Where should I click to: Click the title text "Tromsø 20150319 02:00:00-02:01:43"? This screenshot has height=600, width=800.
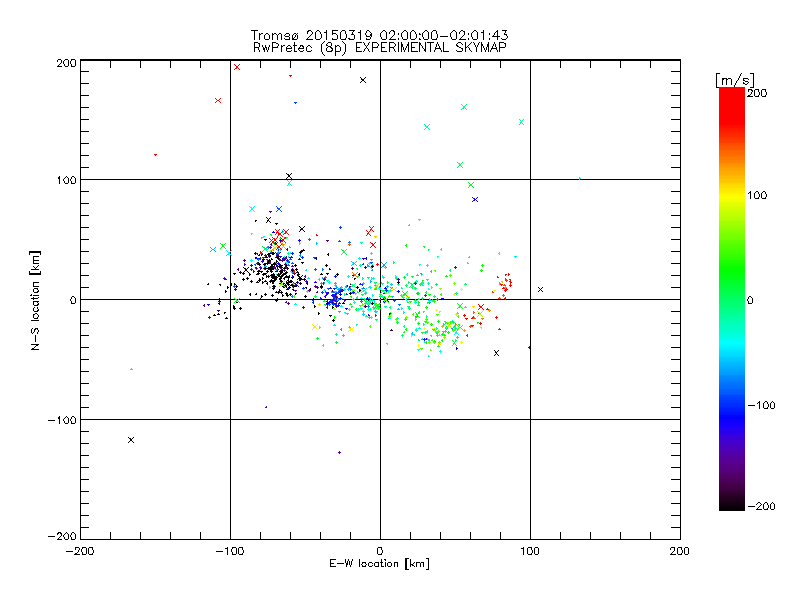click(x=379, y=35)
